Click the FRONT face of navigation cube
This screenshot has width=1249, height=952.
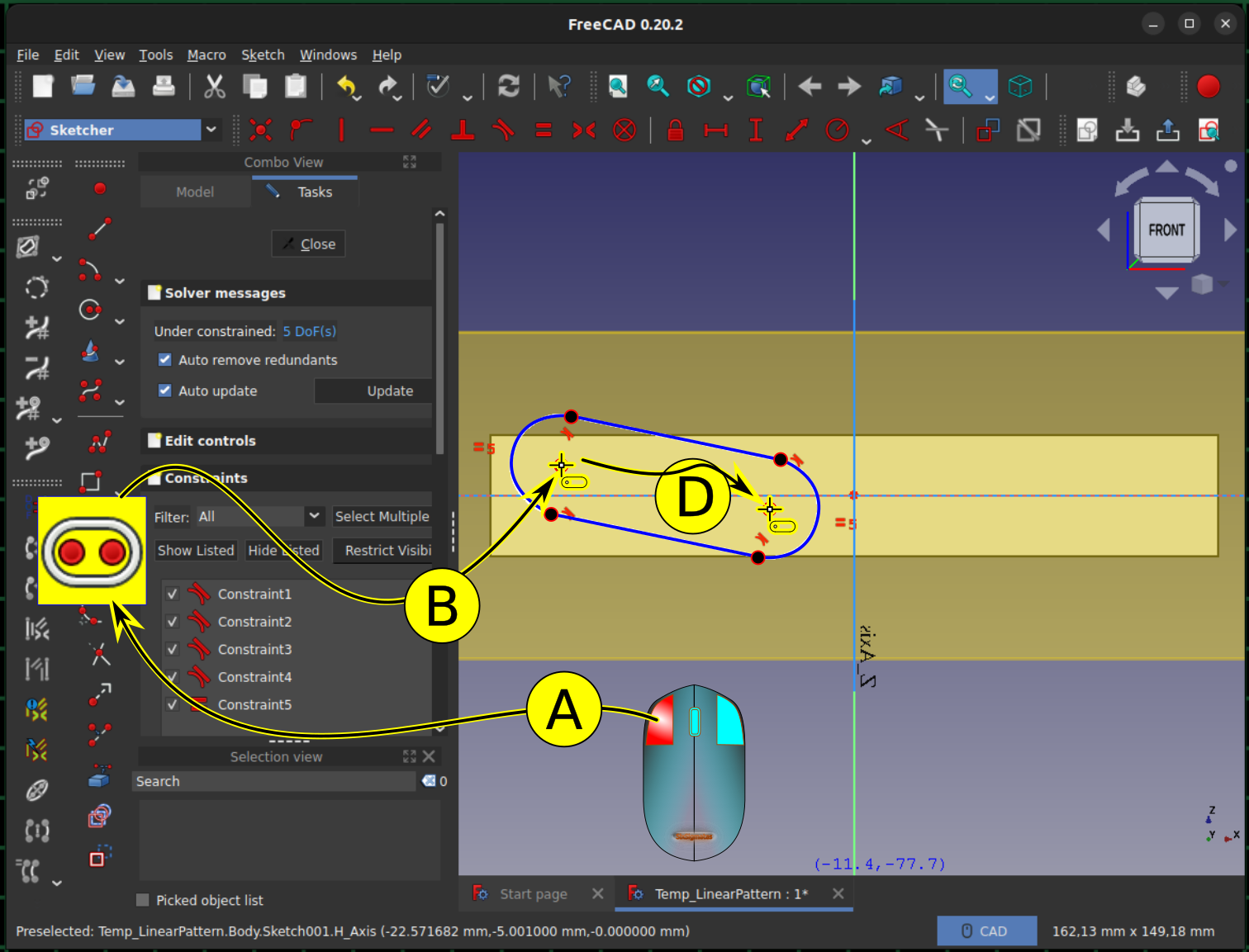(1166, 230)
